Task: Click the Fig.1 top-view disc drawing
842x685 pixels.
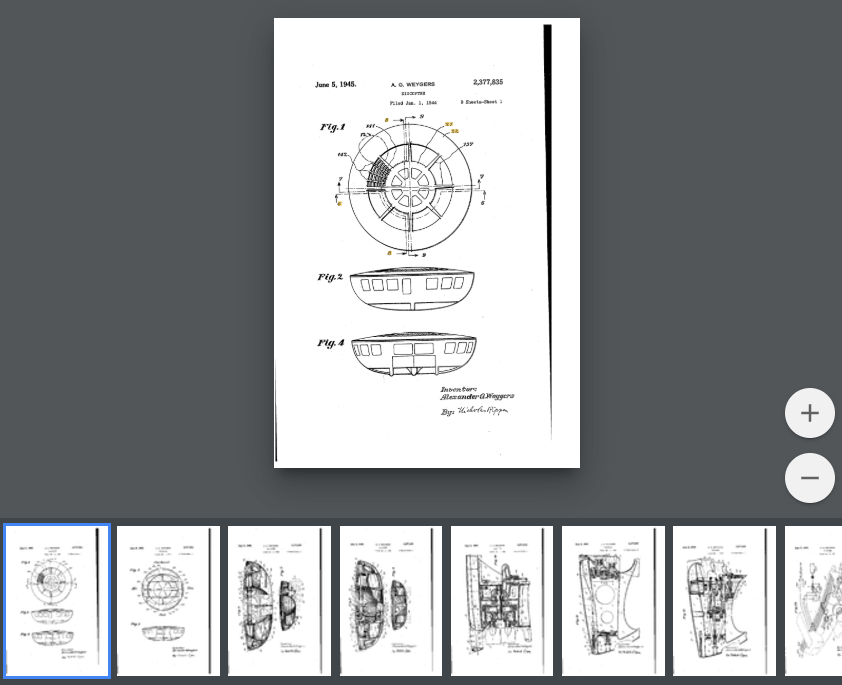Action: [x=410, y=186]
